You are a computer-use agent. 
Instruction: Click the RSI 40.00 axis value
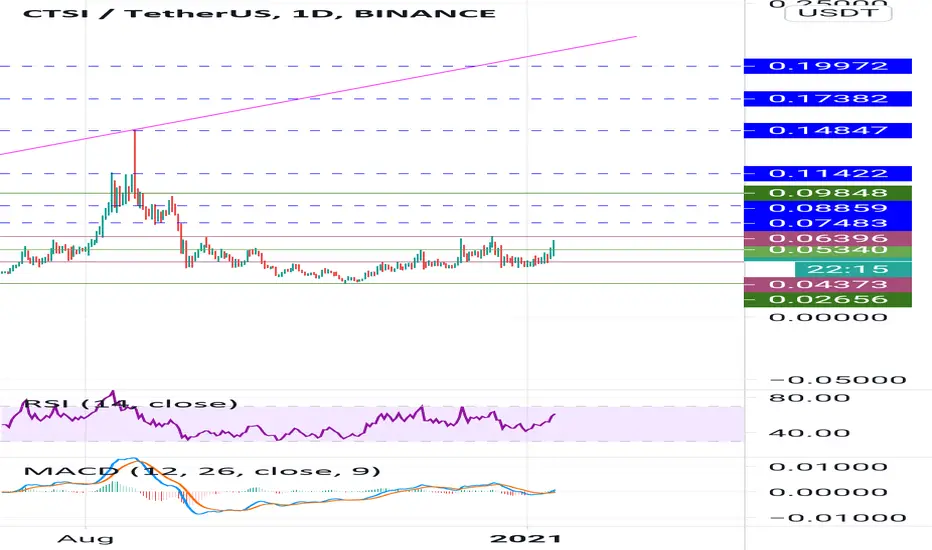(x=809, y=433)
